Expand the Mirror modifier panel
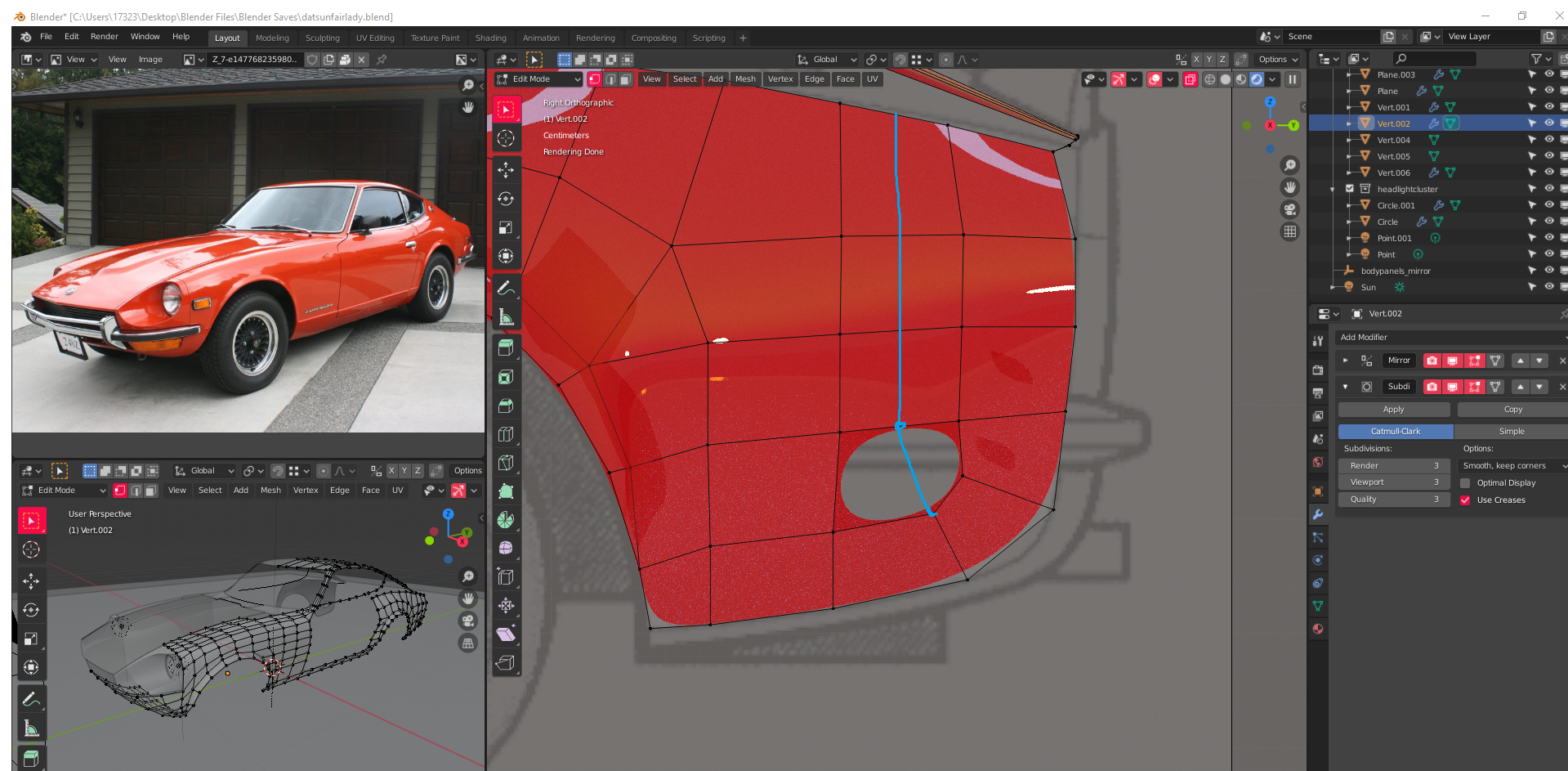The height and width of the screenshot is (771, 1568). (x=1345, y=361)
